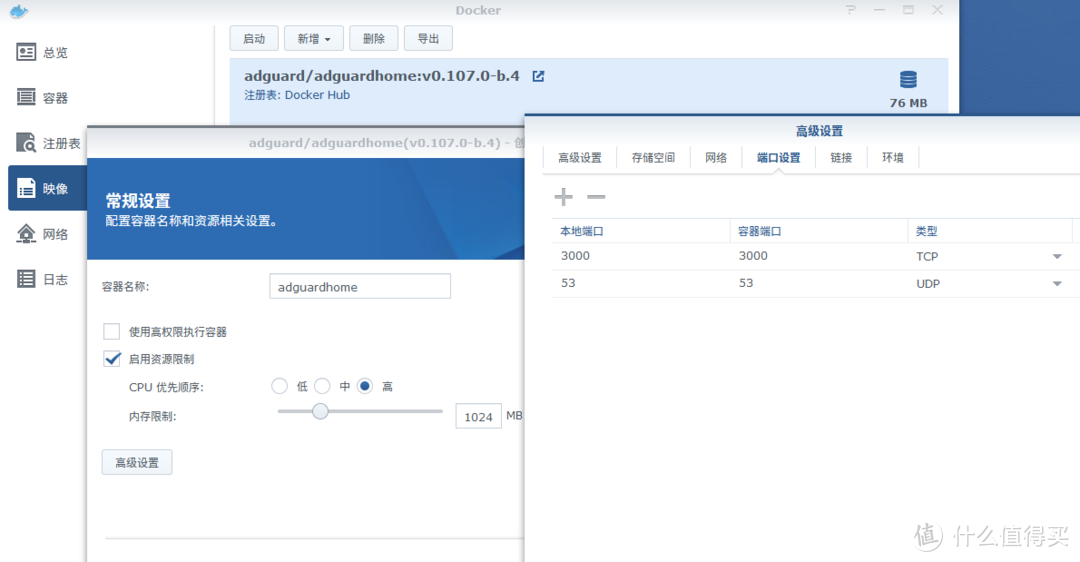The width and height of the screenshot is (1080, 562).
Task: Open the 总览 overview sidebar icon
Action: 26,52
